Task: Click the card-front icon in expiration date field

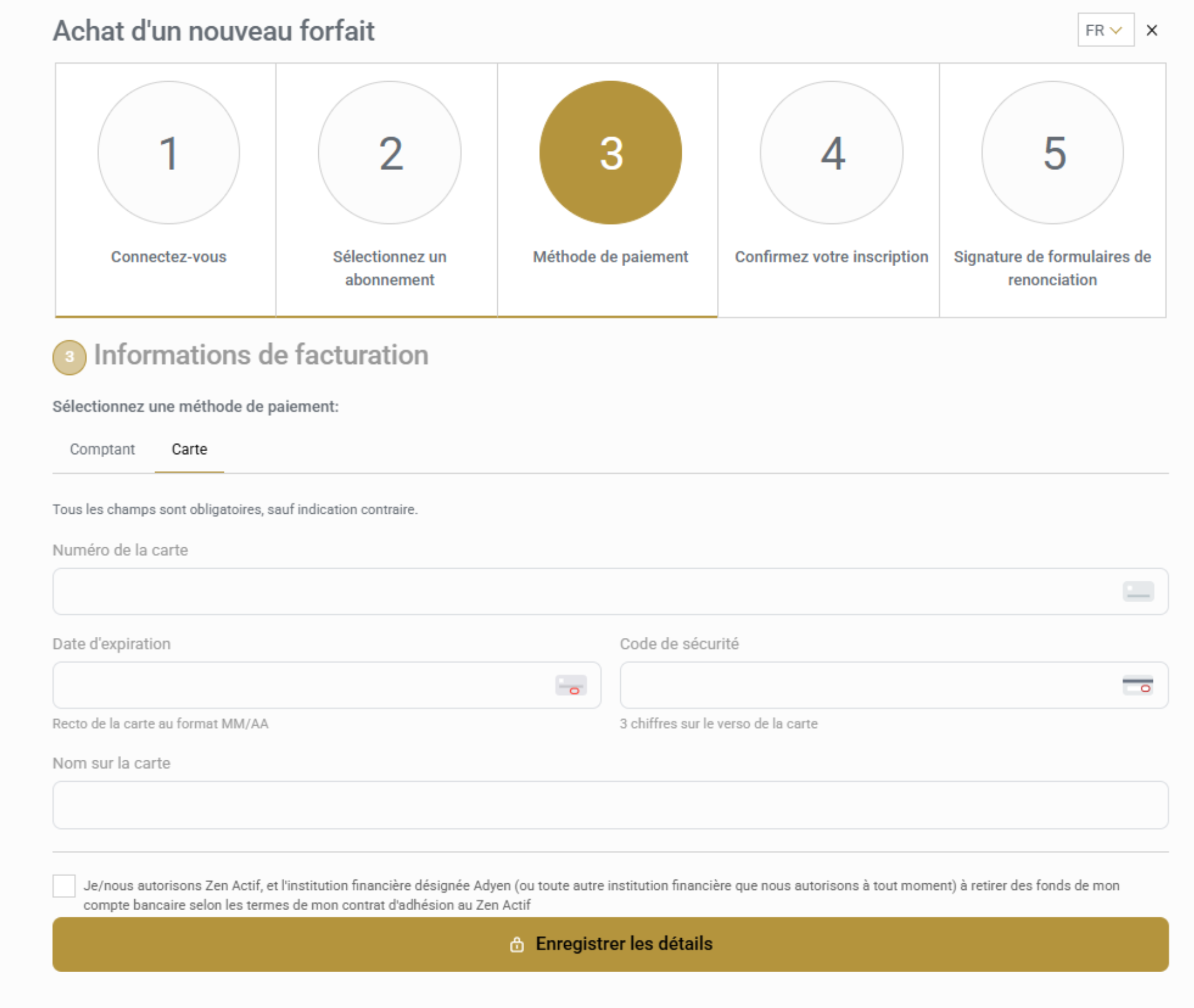Action: tap(571, 685)
